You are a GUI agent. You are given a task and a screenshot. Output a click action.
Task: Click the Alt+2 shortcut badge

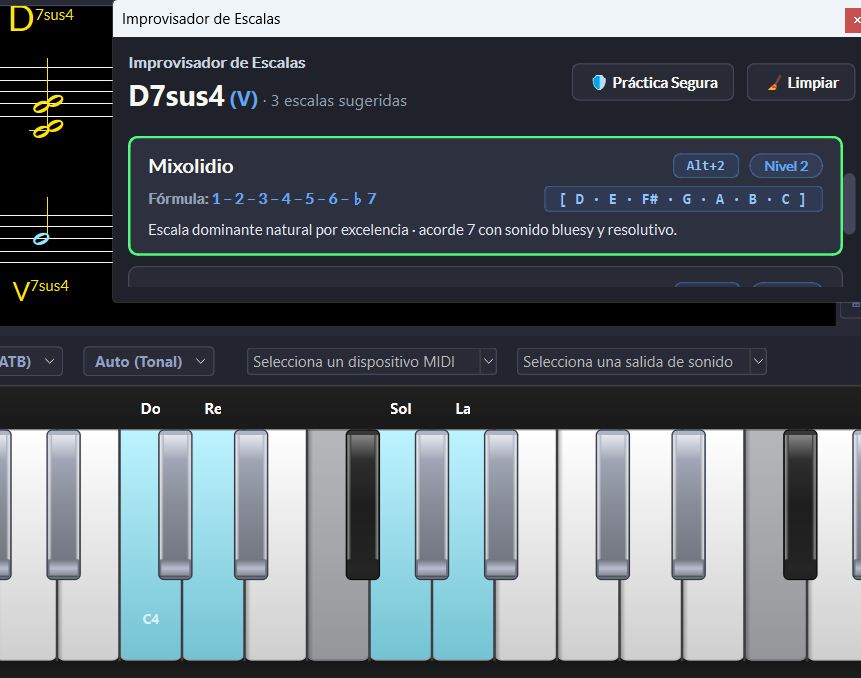tap(706, 166)
